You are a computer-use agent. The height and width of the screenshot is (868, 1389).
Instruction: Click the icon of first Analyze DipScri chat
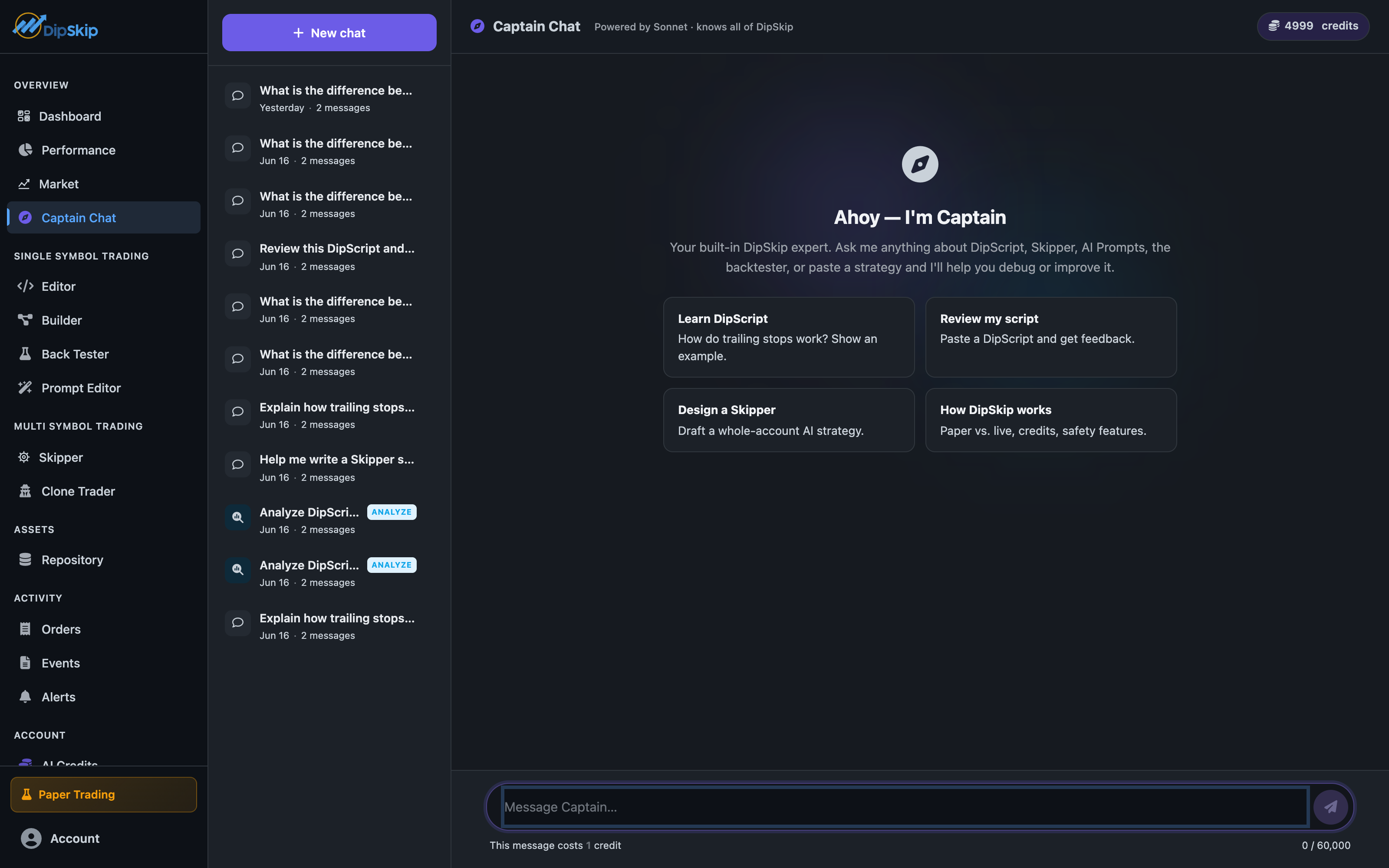click(x=237, y=517)
